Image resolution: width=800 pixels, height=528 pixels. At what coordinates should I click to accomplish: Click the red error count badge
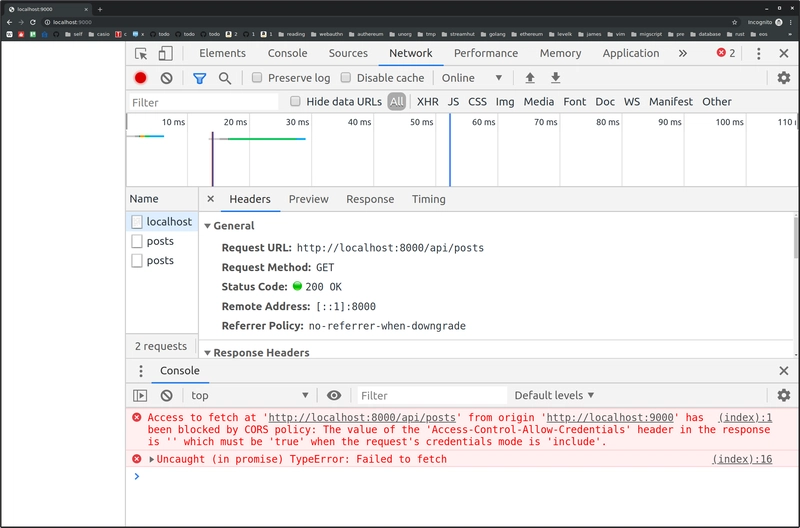[726, 53]
